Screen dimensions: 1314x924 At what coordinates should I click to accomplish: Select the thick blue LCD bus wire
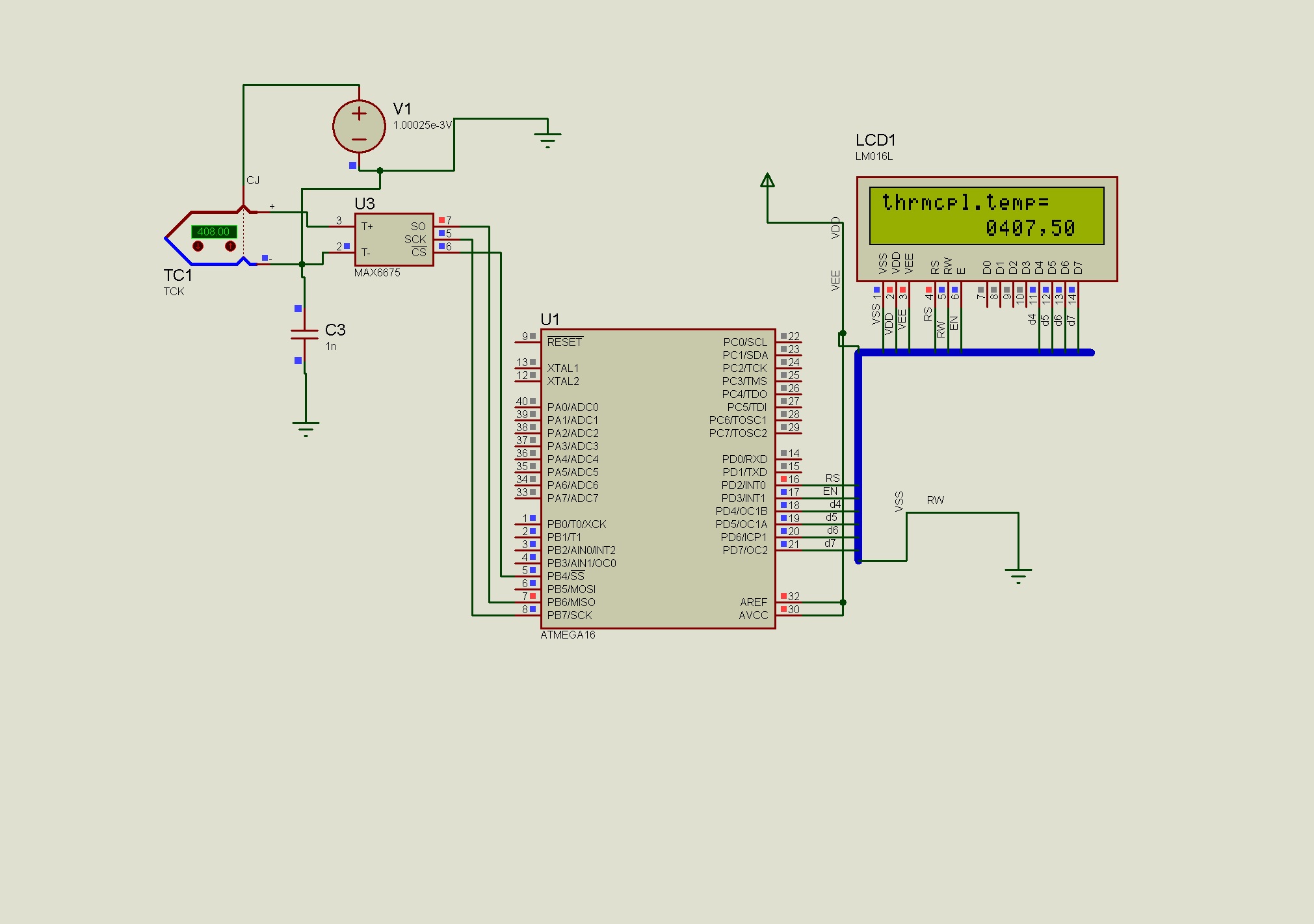[x=858, y=455]
